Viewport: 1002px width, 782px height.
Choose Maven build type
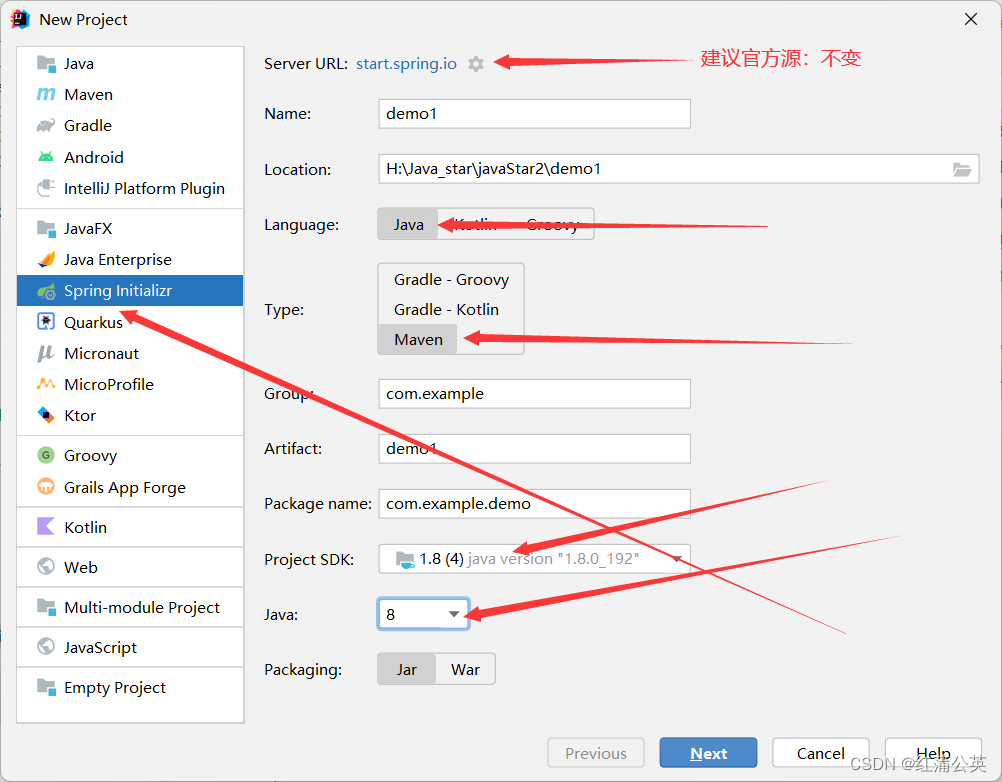click(x=418, y=339)
